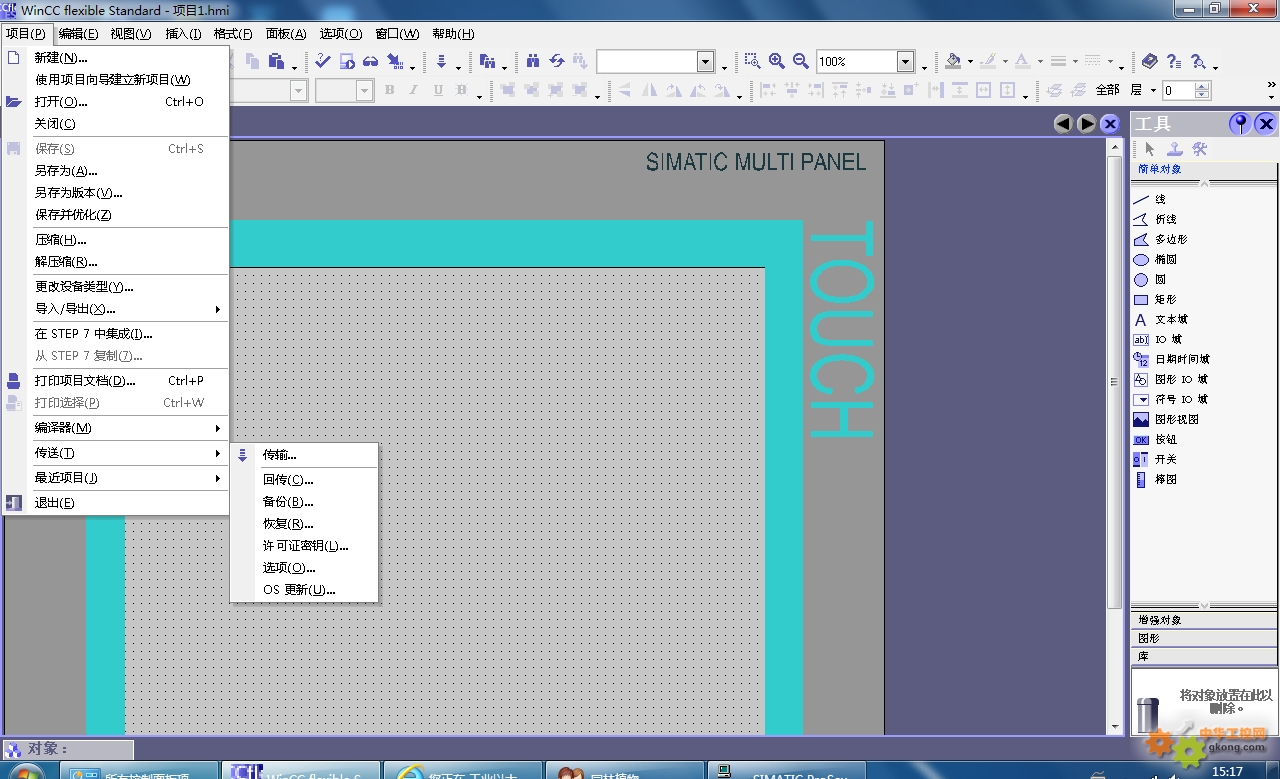Click the right navigation arrow button
Viewport: 1280px width, 779px height.
(1087, 124)
